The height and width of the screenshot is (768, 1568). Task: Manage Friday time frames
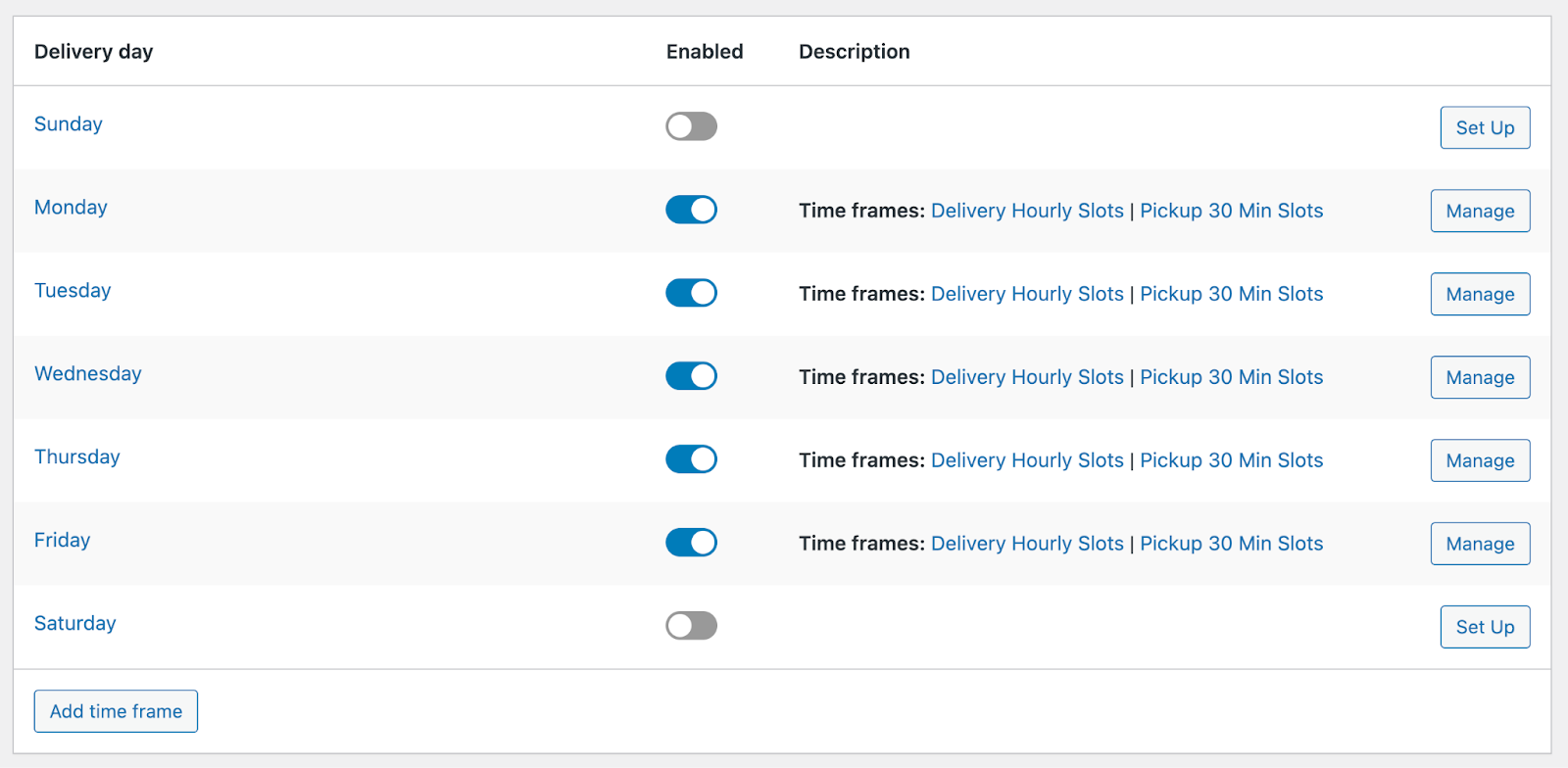pos(1479,545)
